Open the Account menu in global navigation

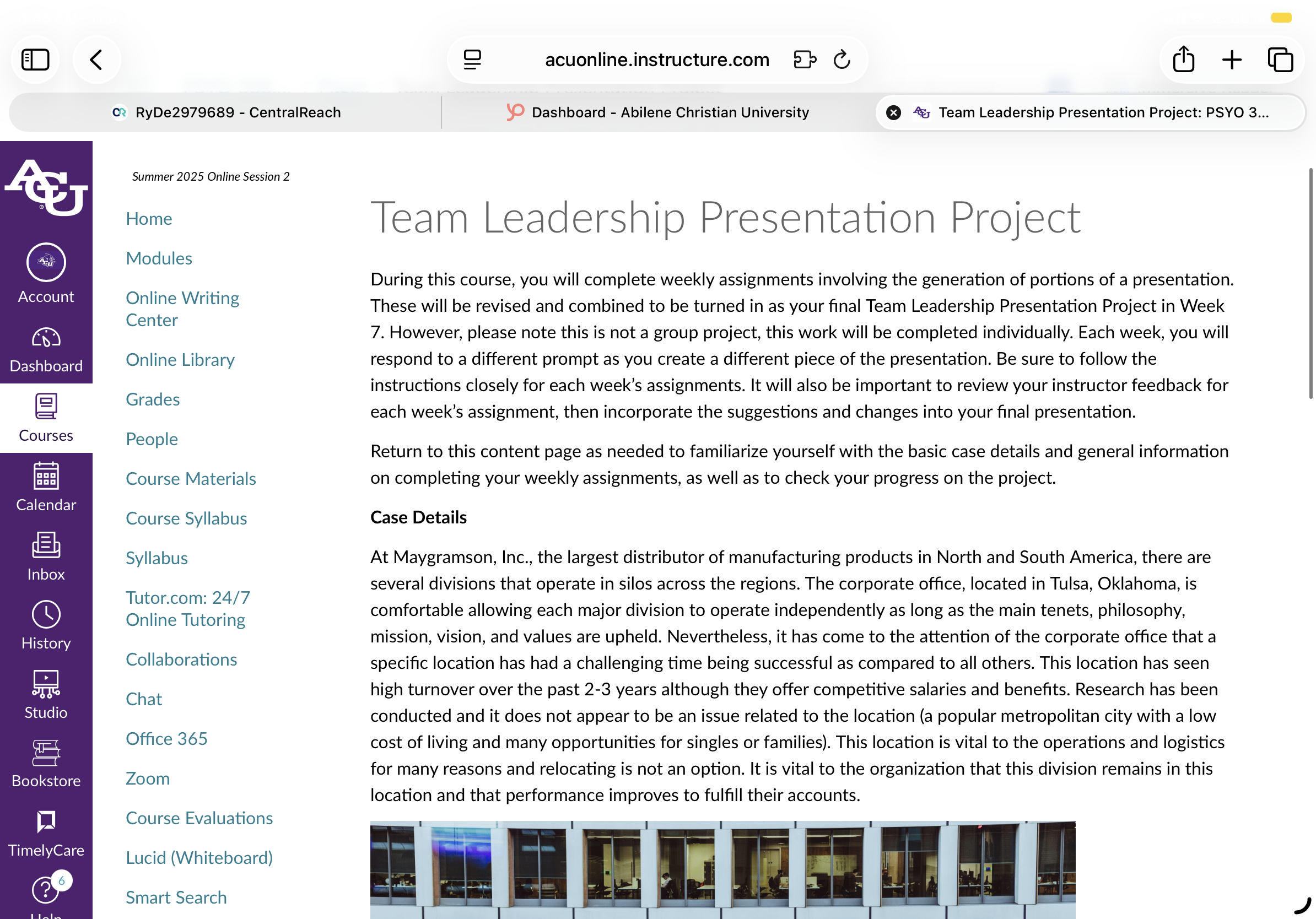[46, 273]
